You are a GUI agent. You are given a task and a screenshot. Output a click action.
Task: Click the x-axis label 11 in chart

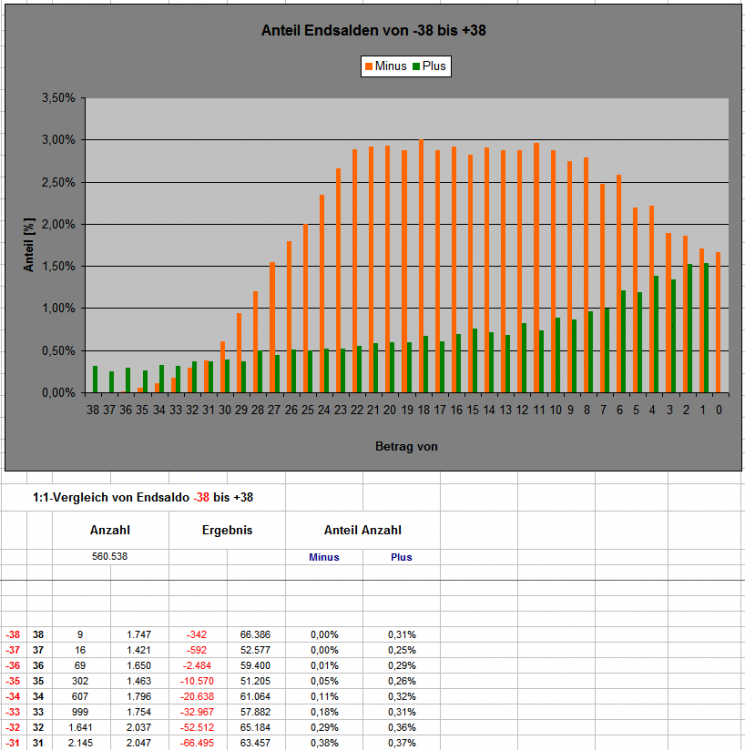[539, 410]
